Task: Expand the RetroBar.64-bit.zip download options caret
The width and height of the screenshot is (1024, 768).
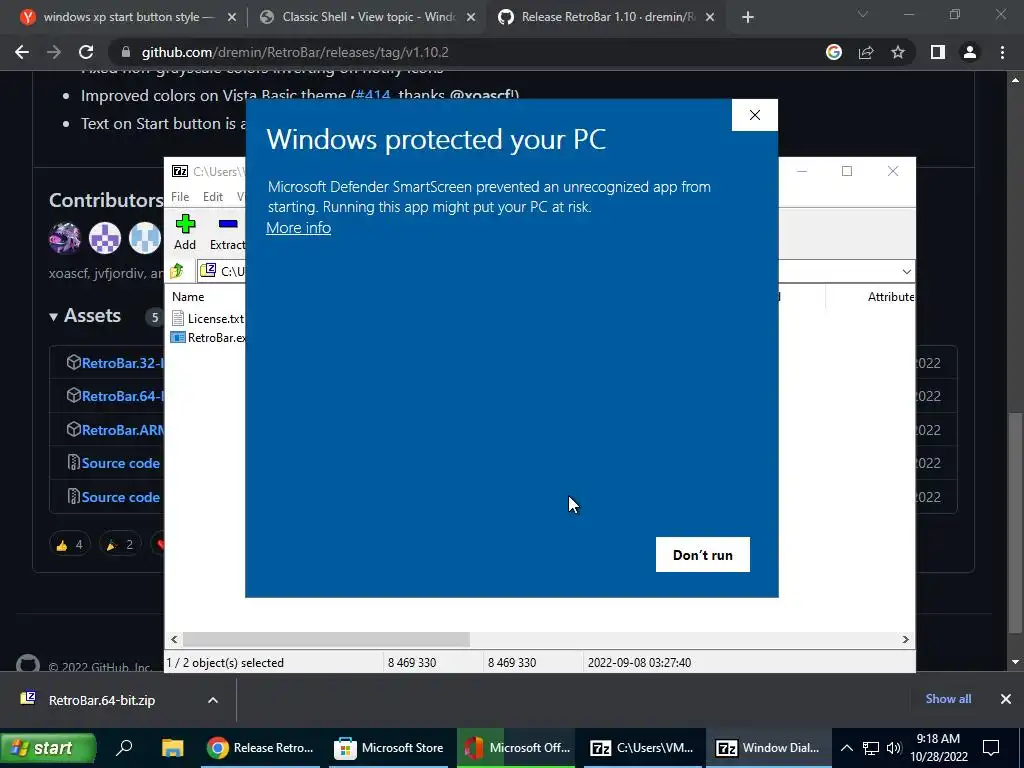Action: [x=213, y=700]
